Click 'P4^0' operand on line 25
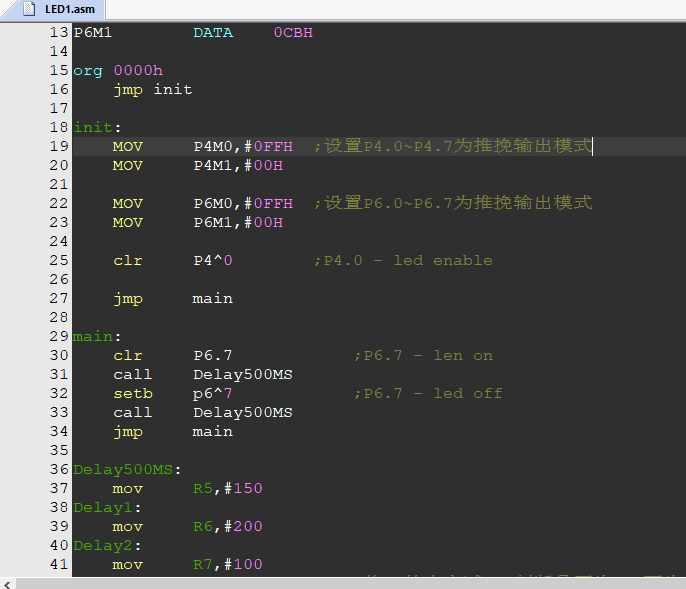 [213, 261]
